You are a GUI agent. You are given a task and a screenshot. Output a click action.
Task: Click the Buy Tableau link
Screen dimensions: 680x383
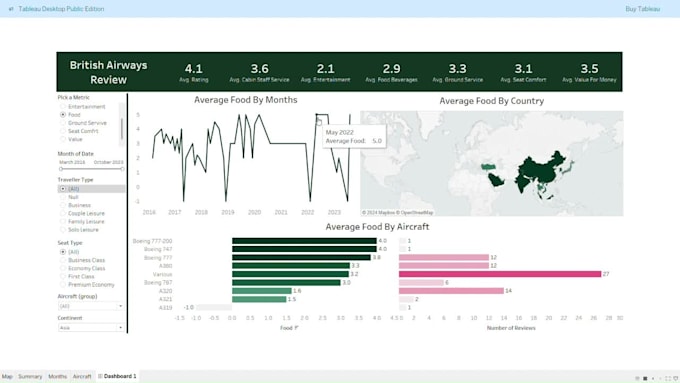(x=642, y=9)
